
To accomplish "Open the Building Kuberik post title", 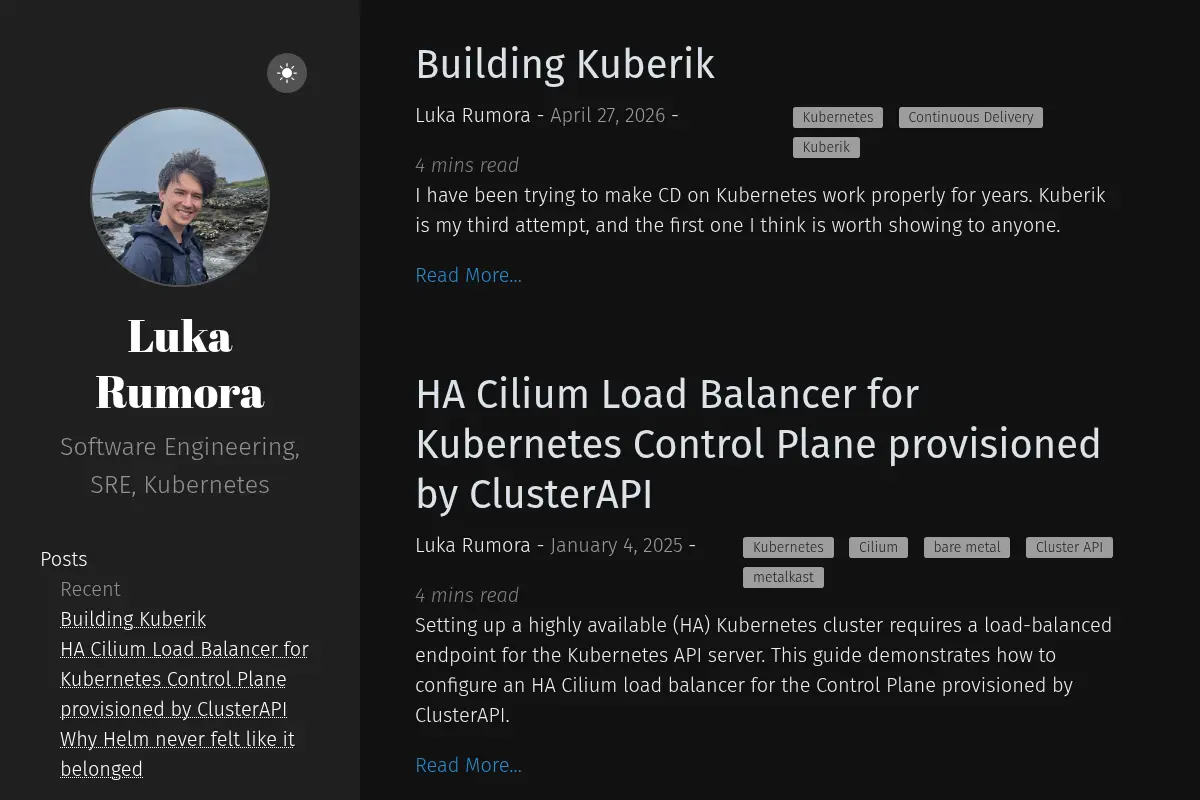I will pos(565,64).
